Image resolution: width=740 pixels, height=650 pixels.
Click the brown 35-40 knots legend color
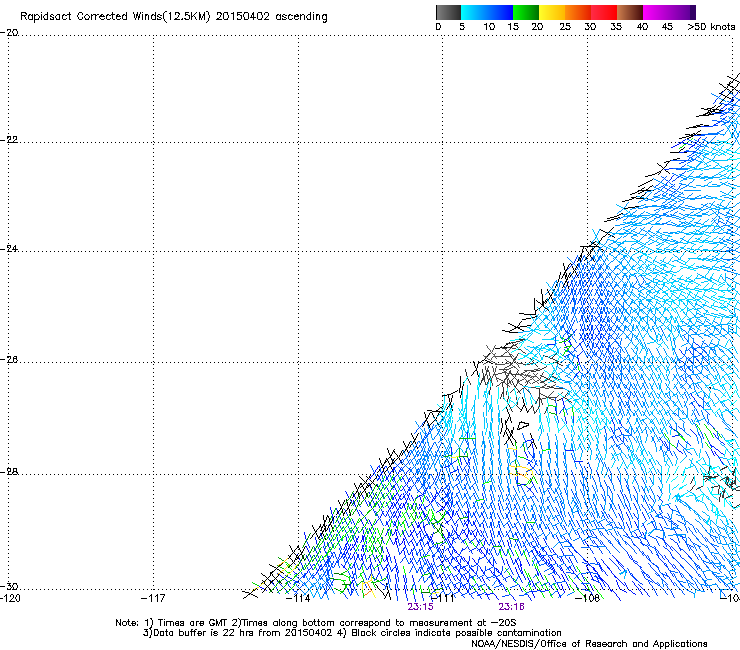point(630,12)
